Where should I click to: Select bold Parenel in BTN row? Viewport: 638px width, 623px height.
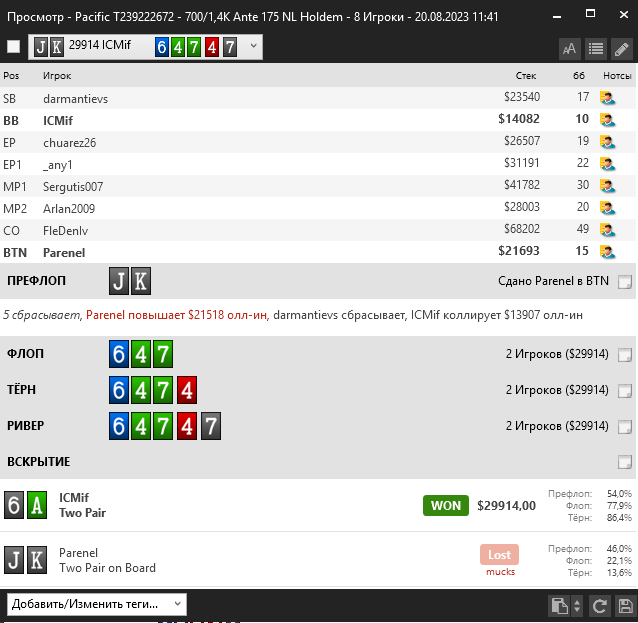point(64,253)
